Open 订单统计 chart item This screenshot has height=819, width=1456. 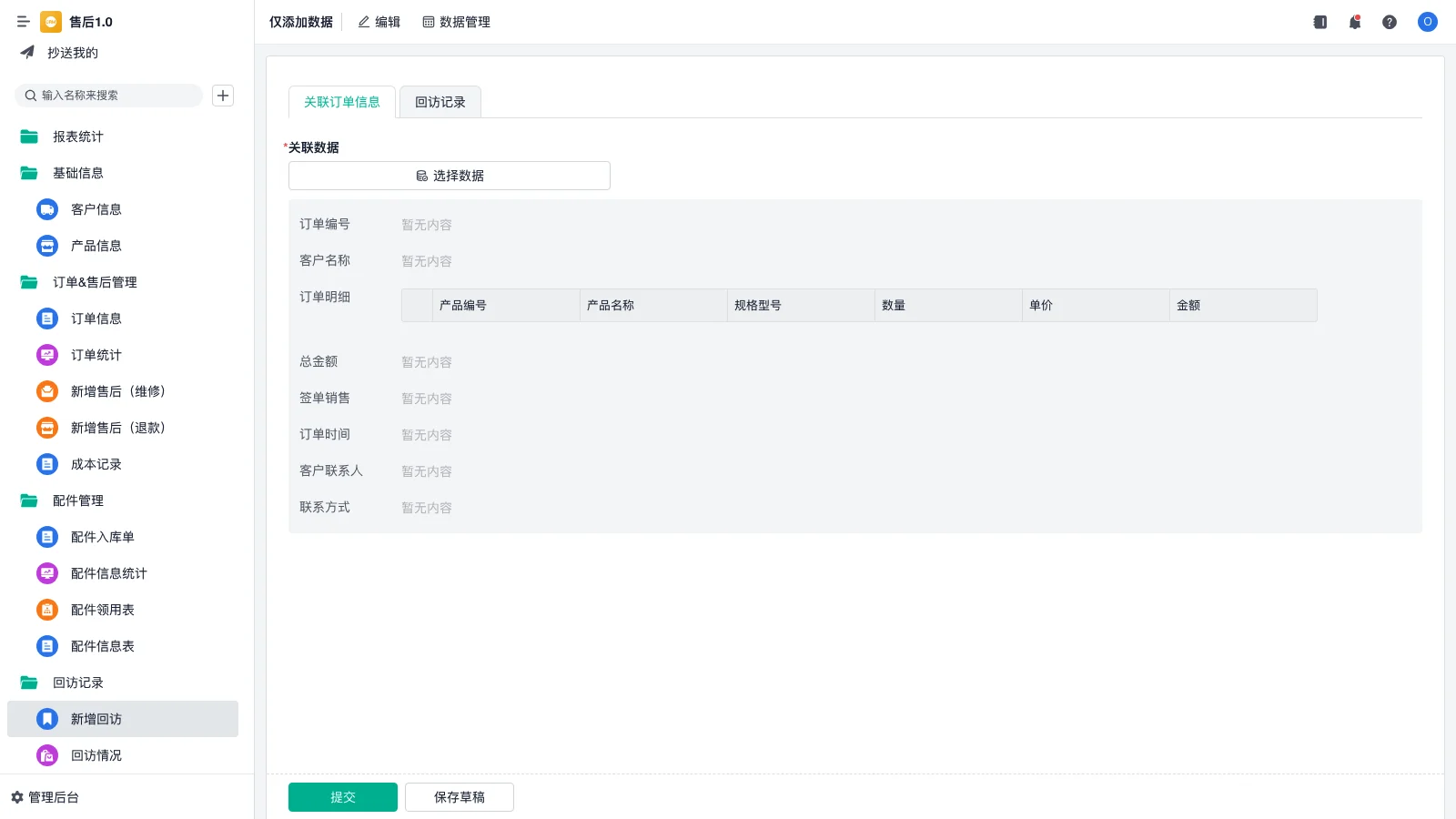(96, 355)
